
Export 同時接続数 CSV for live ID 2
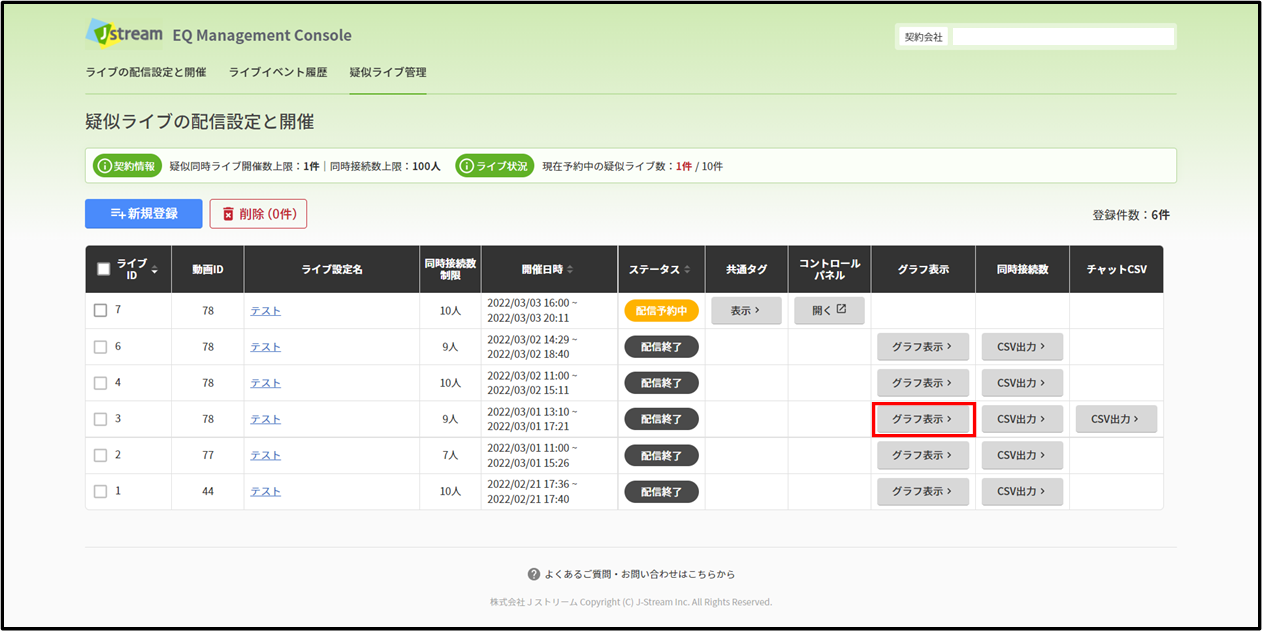point(1022,455)
